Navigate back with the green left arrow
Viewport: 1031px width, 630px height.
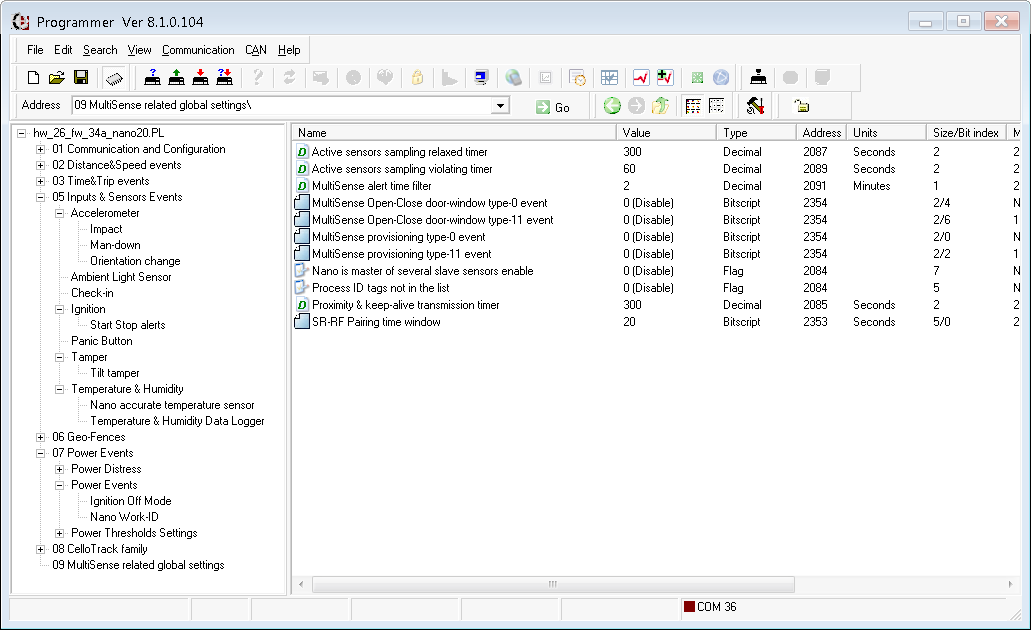(x=612, y=106)
